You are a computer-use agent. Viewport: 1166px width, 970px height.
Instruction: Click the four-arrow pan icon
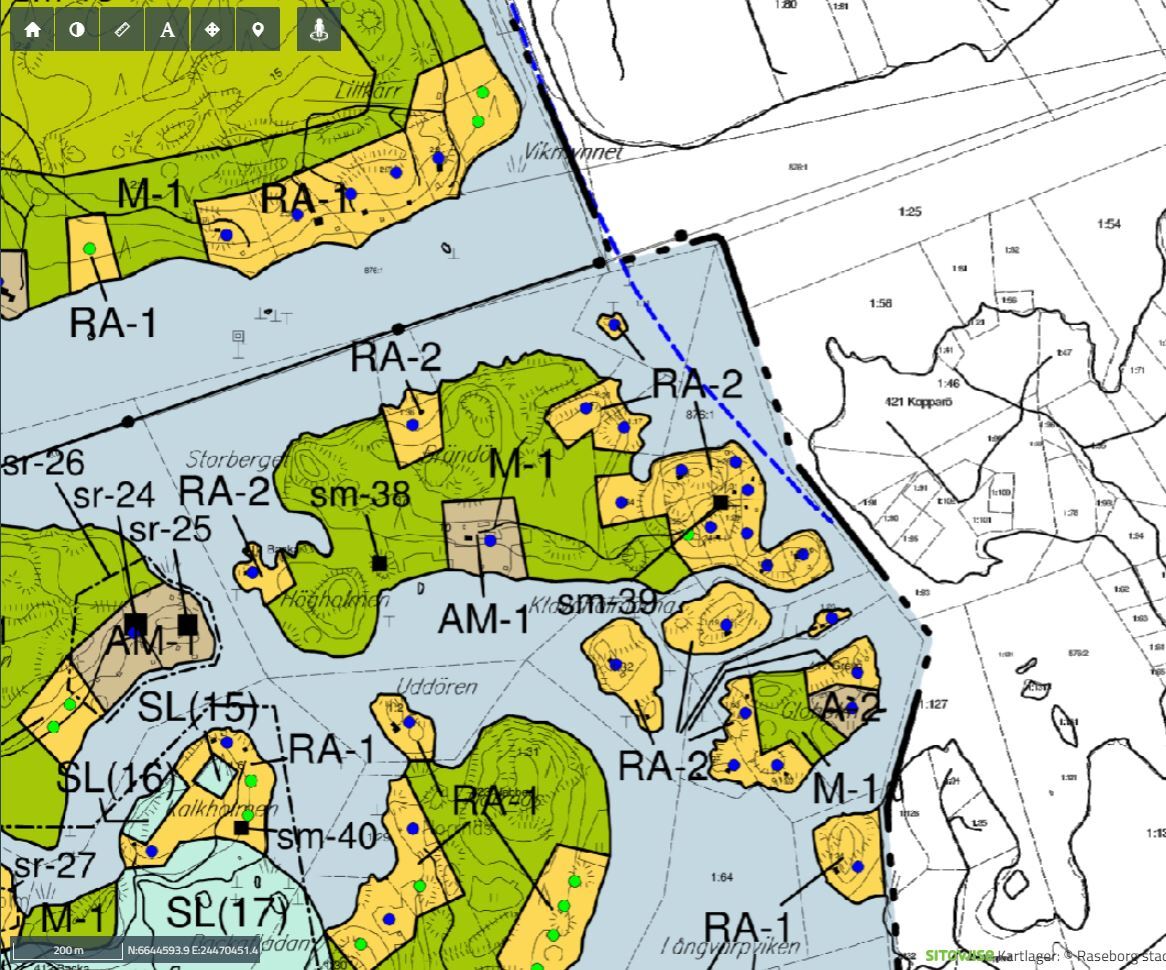212,29
